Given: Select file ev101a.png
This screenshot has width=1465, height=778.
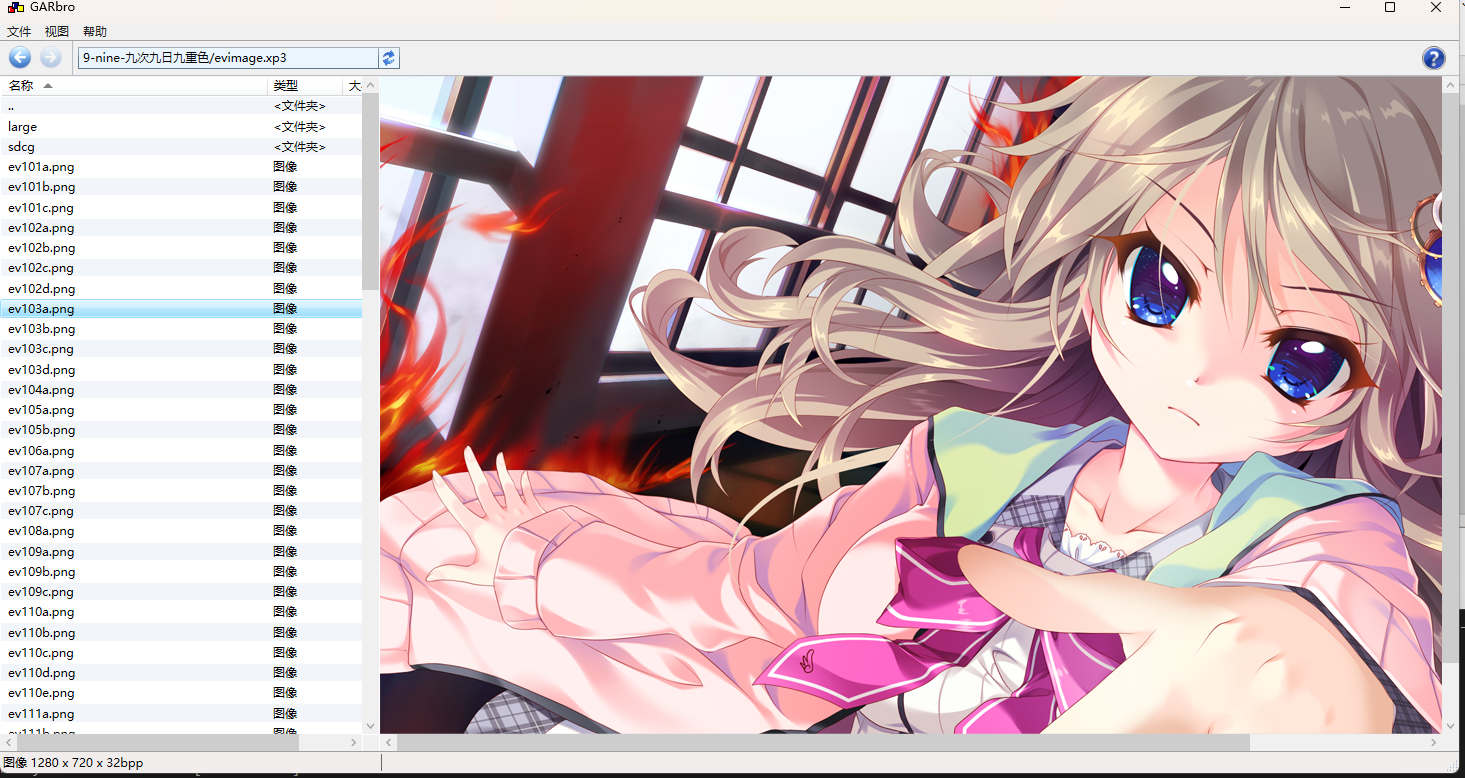Looking at the screenshot, I should click(181, 167).
